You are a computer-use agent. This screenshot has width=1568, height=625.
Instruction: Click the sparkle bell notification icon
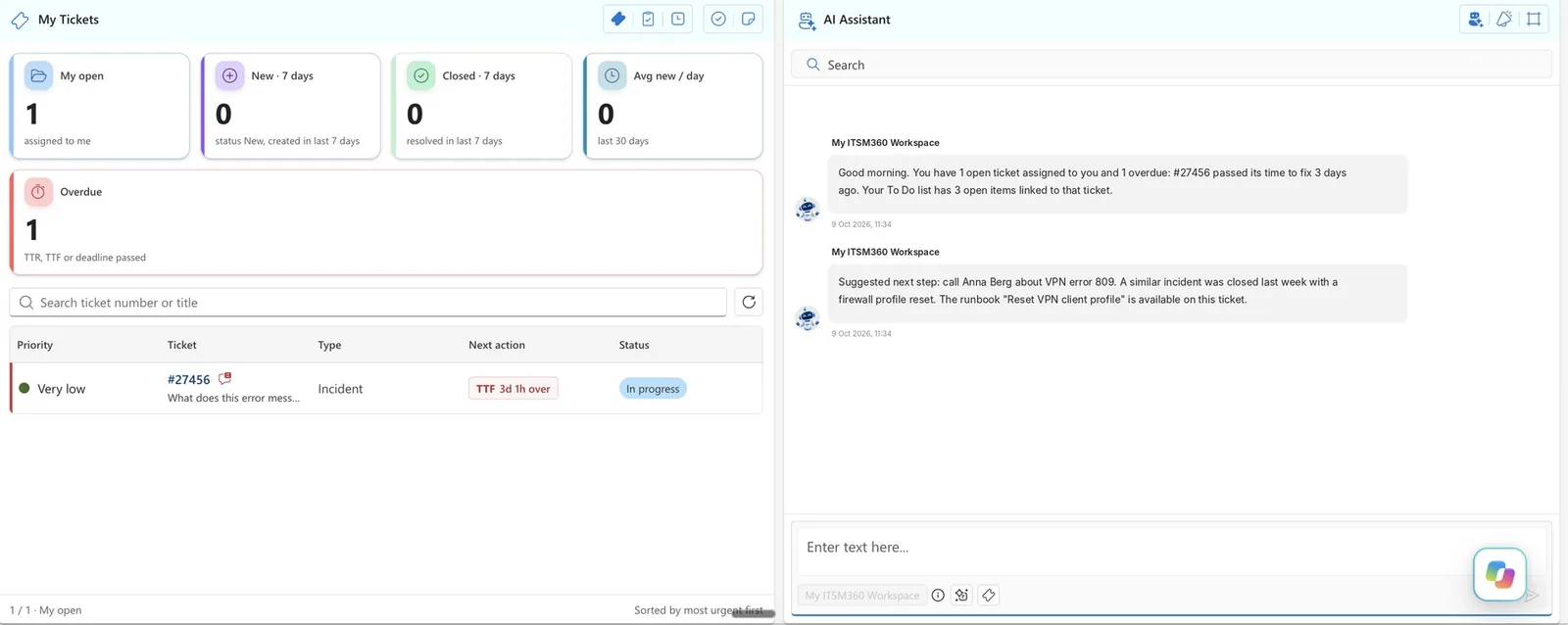coord(1504,19)
